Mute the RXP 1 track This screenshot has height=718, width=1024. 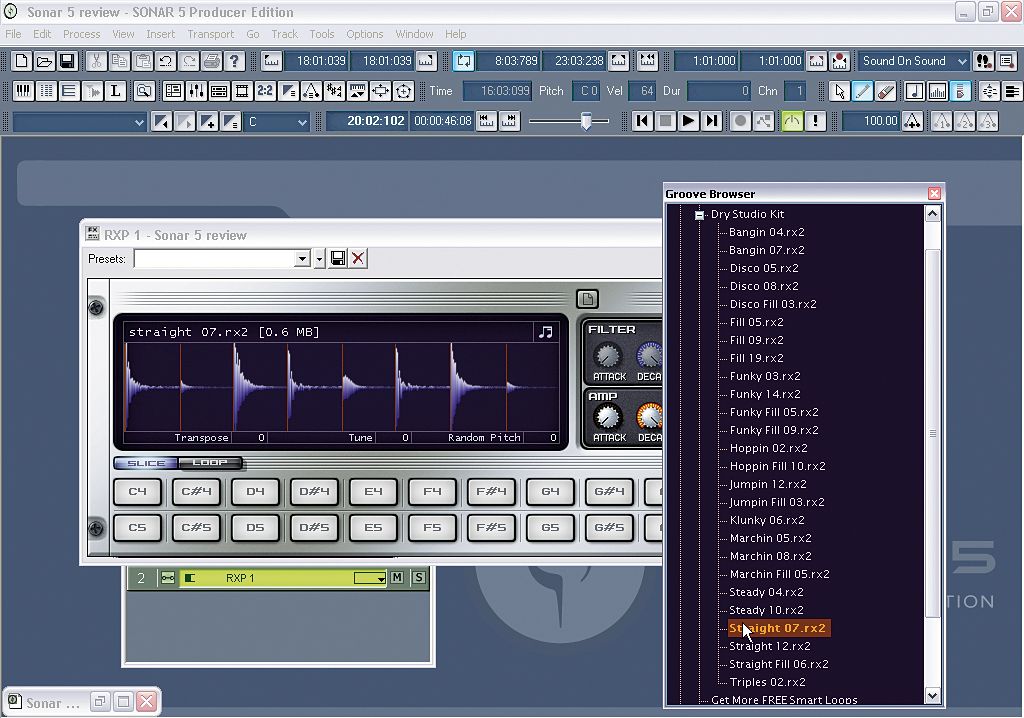click(396, 578)
